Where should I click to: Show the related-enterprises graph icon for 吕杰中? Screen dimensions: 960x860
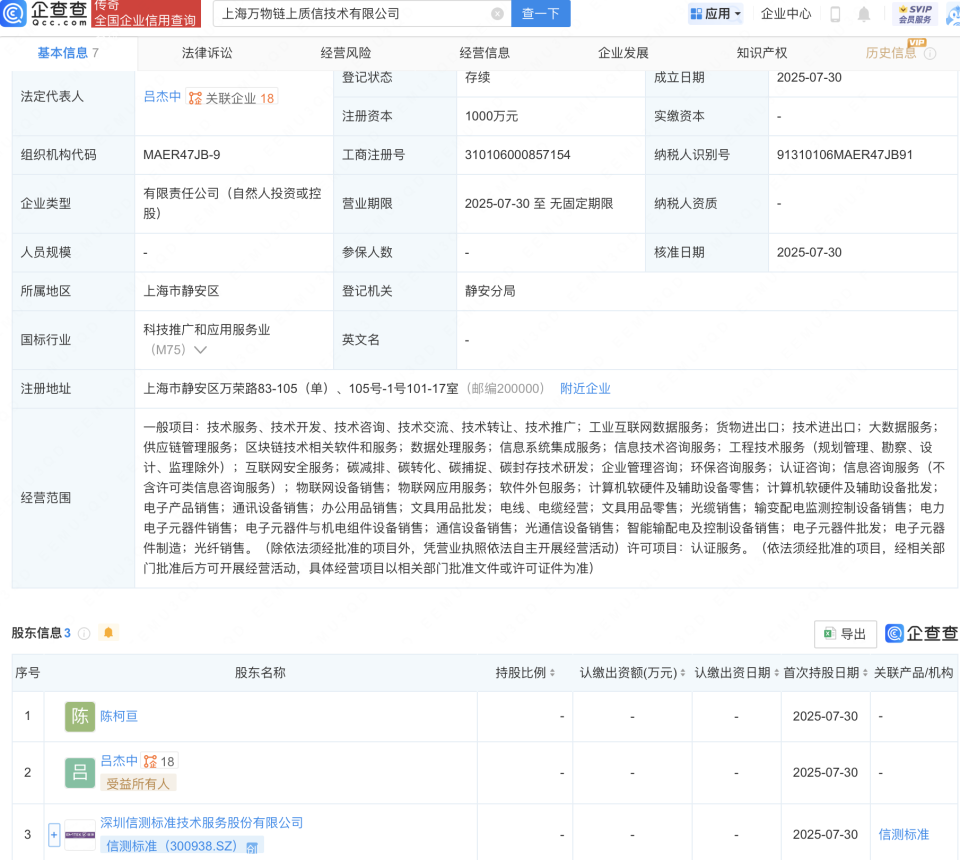pos(195,98)
